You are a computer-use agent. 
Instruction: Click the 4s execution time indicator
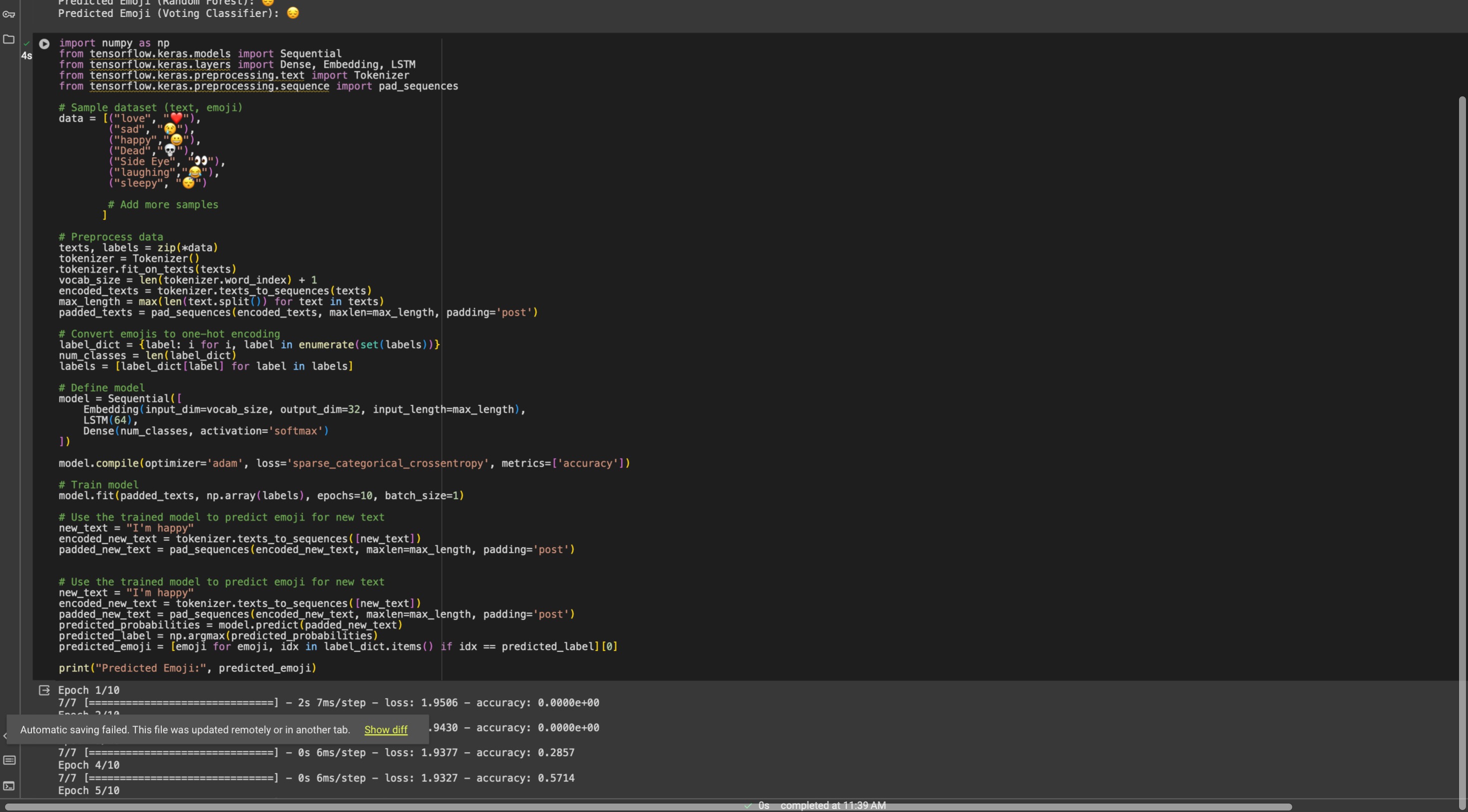27,55
